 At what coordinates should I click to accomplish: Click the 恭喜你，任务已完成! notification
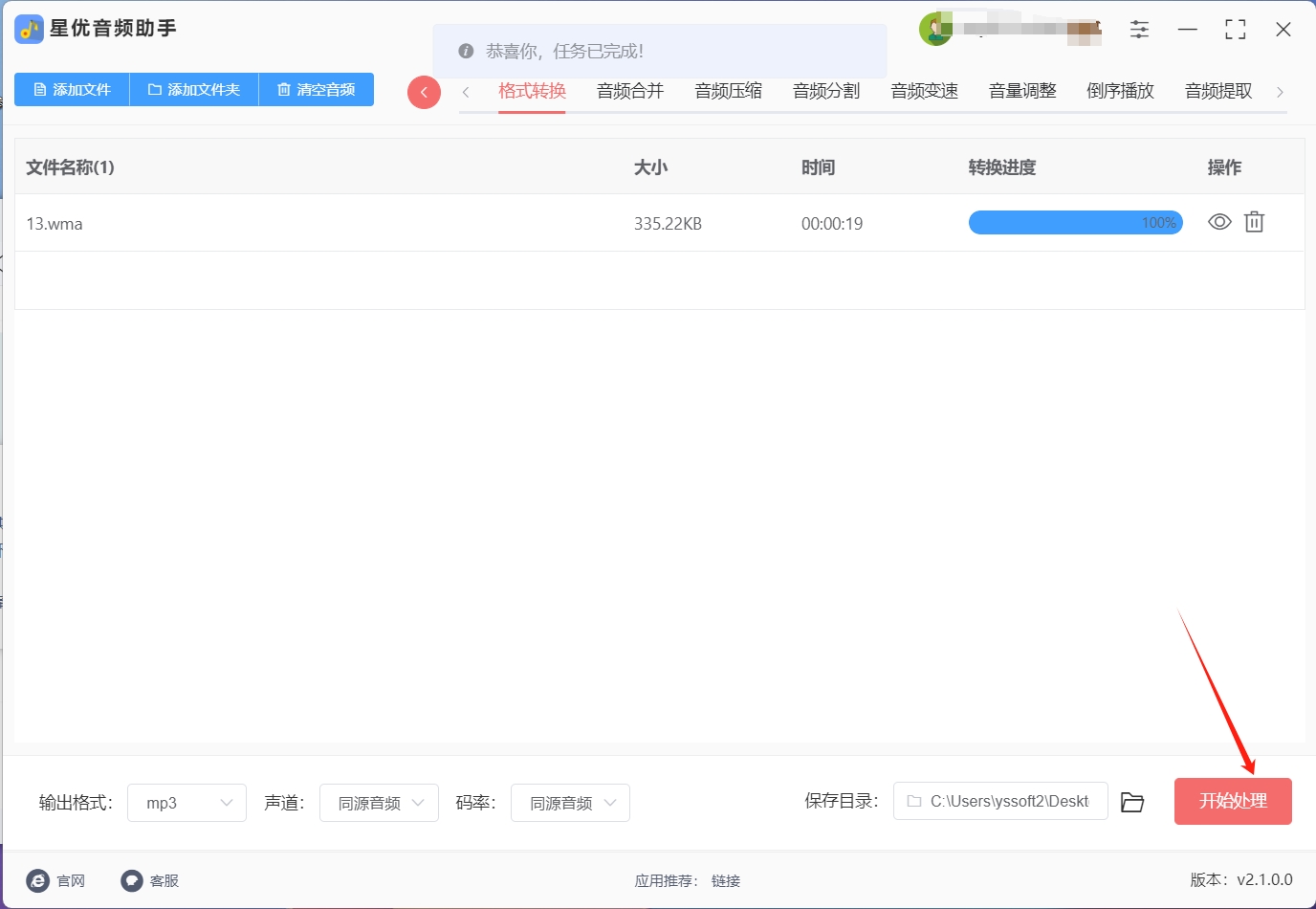(x=660, y=51)
